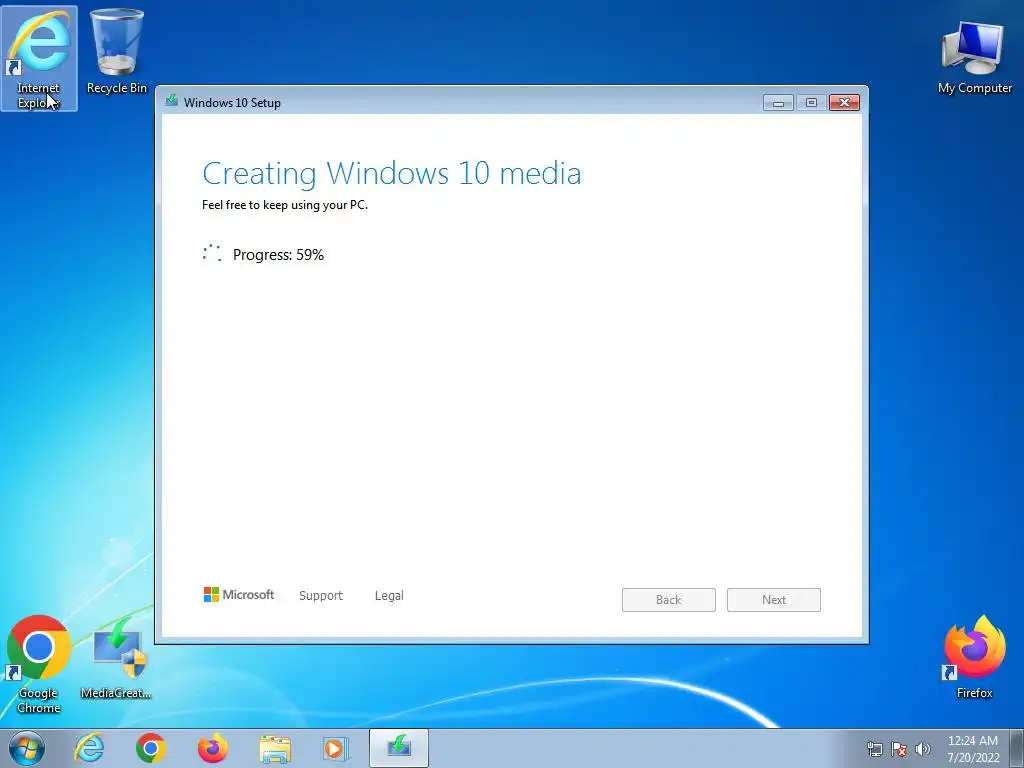The height and width of the screenshot is (768, 1024).
Task: Click the Progress: 59% text
Action: tap(278, 255)
